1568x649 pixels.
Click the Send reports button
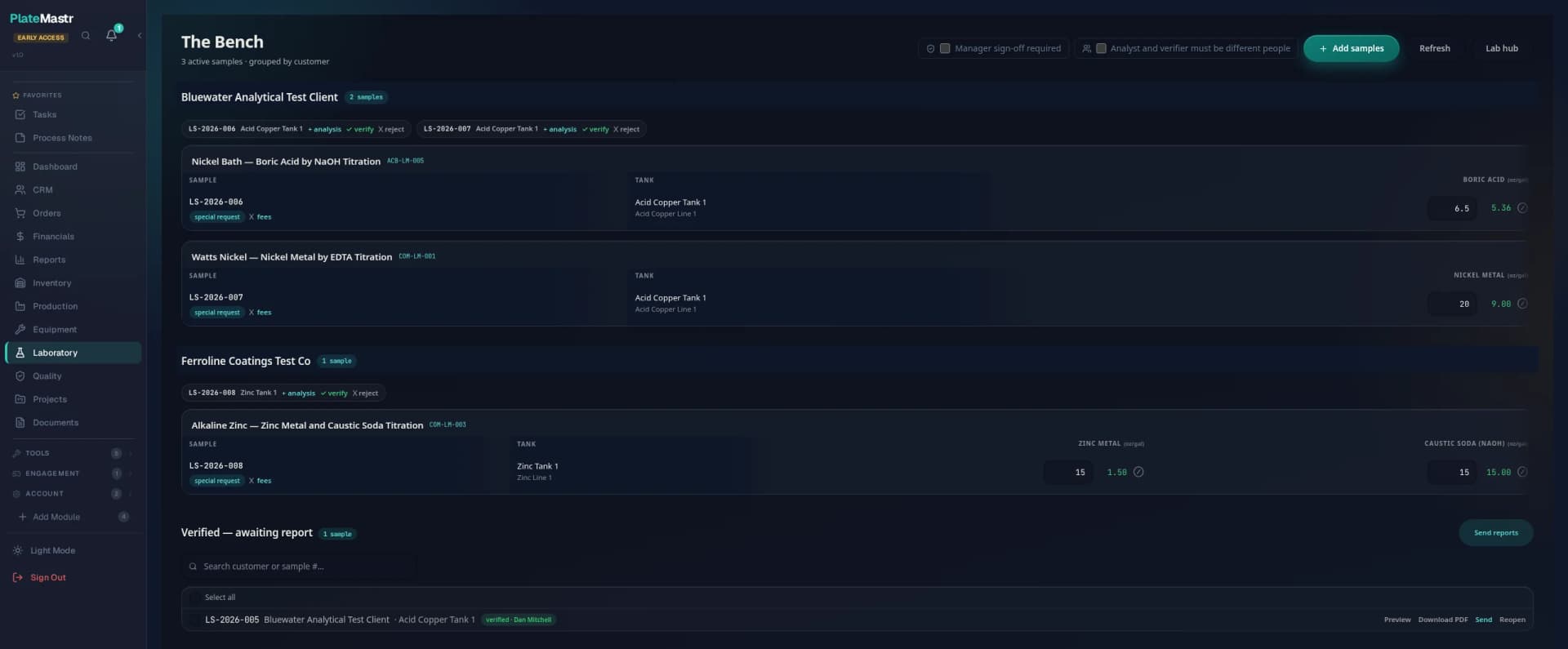tap(1495, 533)
